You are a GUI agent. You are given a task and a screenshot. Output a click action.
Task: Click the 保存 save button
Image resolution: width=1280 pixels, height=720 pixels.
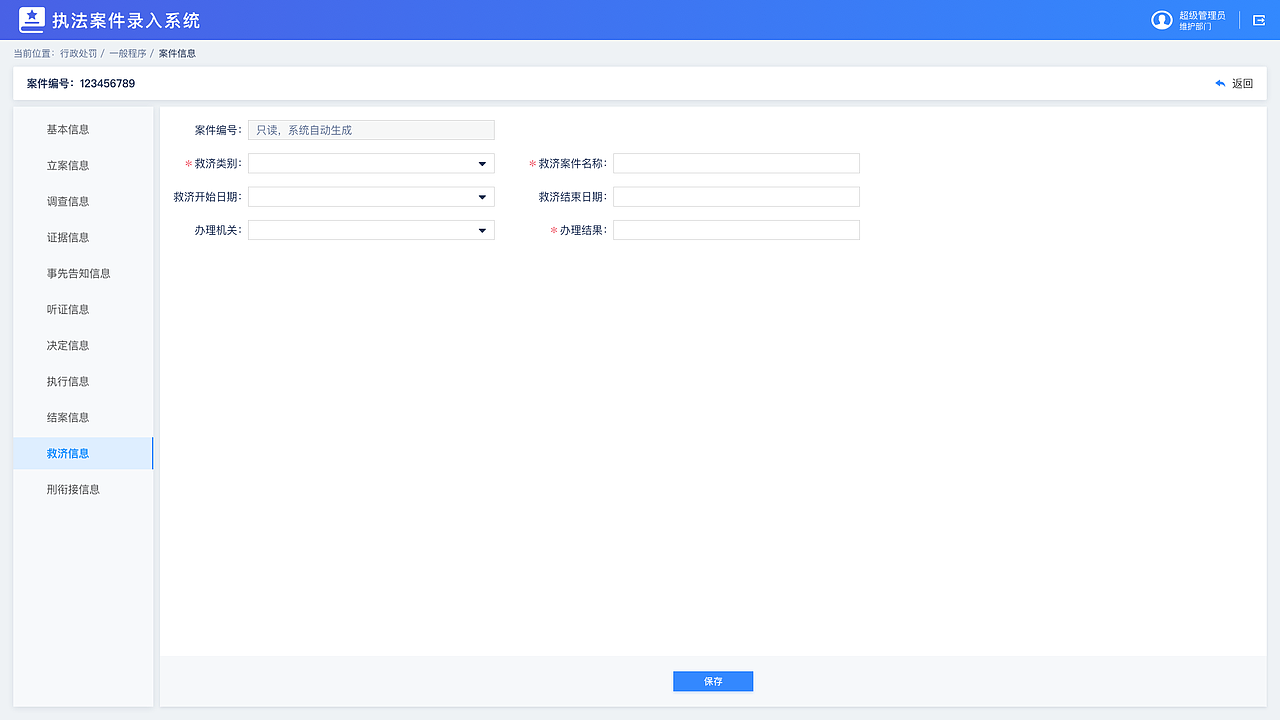click(x=713, y=681)
